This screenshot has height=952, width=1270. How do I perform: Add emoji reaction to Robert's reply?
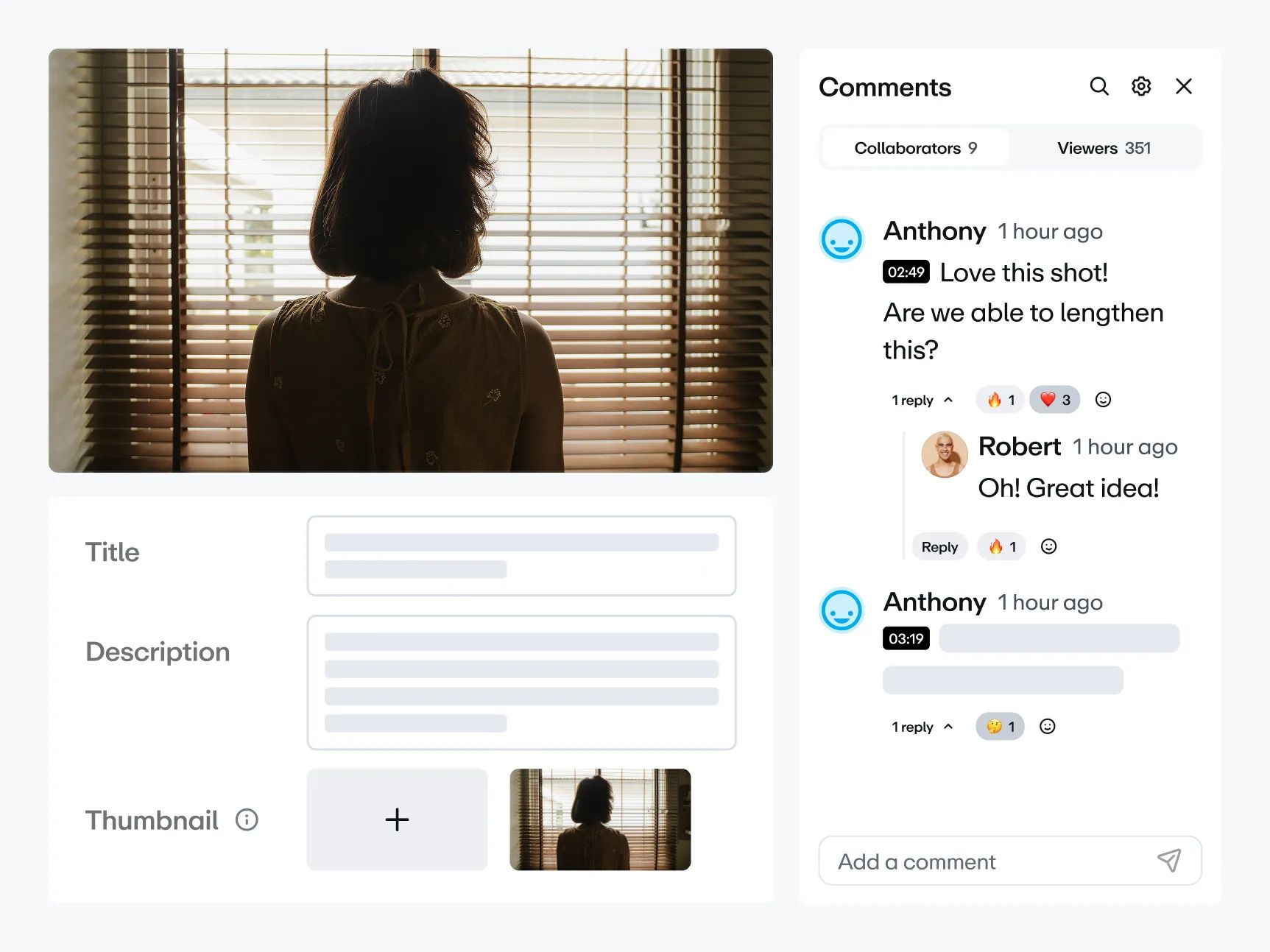1049,546
